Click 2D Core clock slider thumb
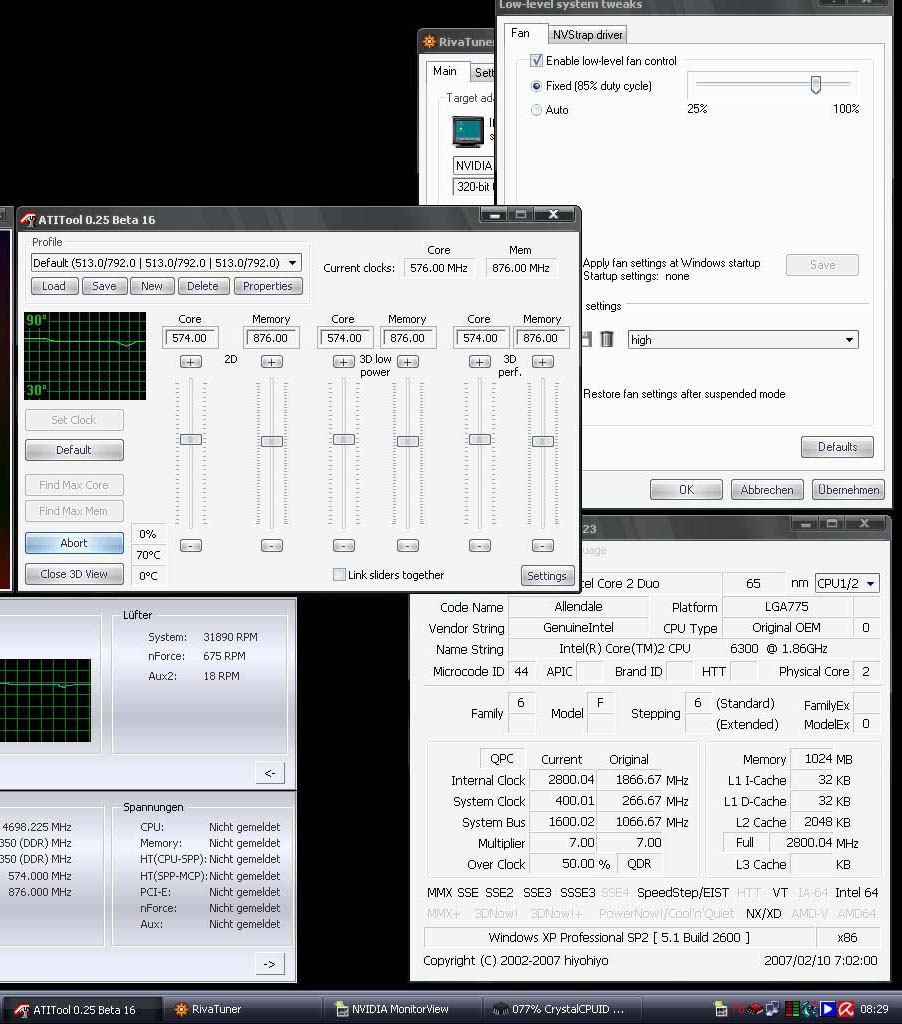This screenshot has width=902, height=1024. click(191, 440)
